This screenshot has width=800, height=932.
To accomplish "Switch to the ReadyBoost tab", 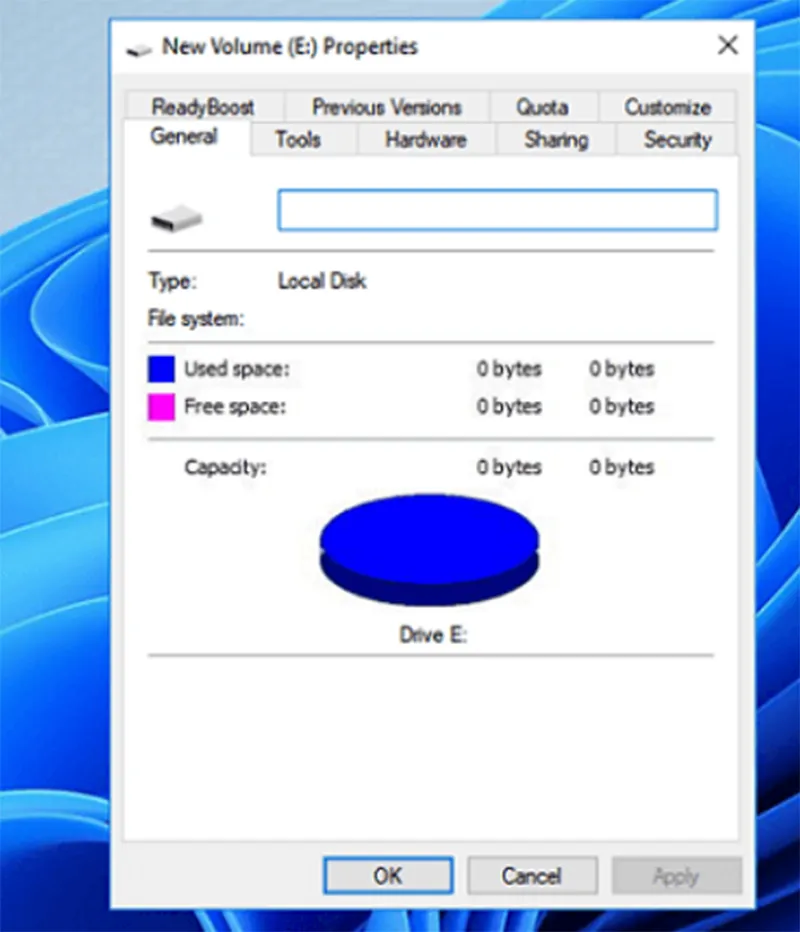I will 203,107.
